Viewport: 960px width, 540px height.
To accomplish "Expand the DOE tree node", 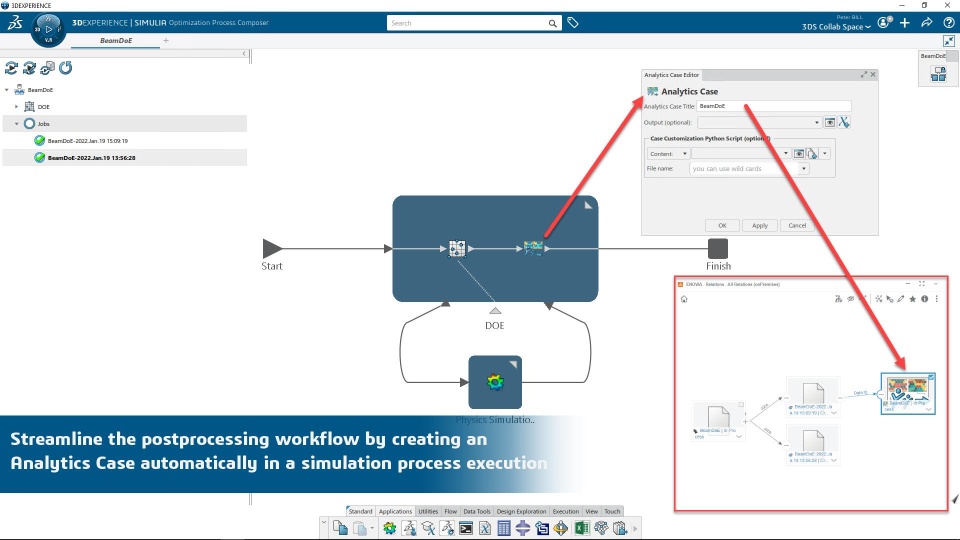I will [17, 107].
